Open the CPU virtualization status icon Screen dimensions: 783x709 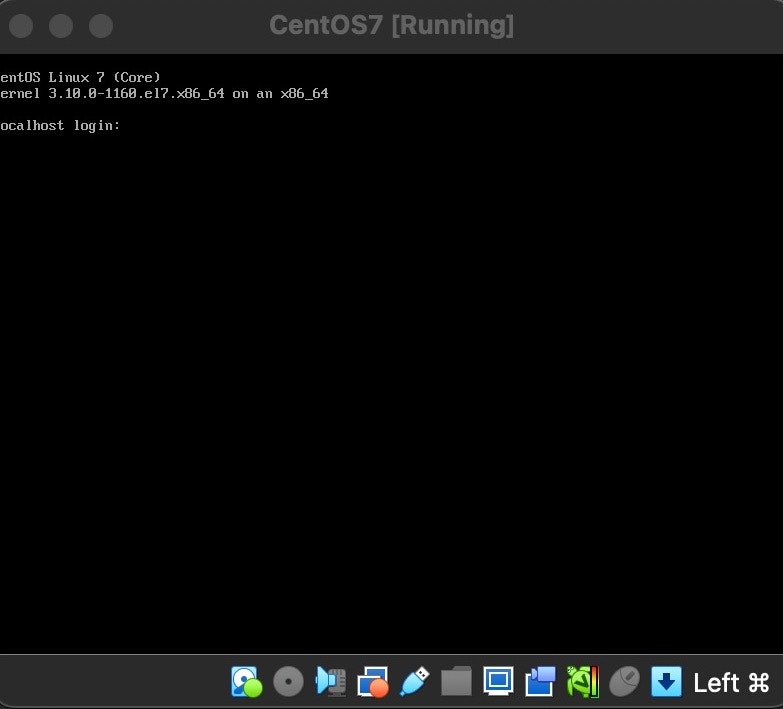(x=582, y=682)
